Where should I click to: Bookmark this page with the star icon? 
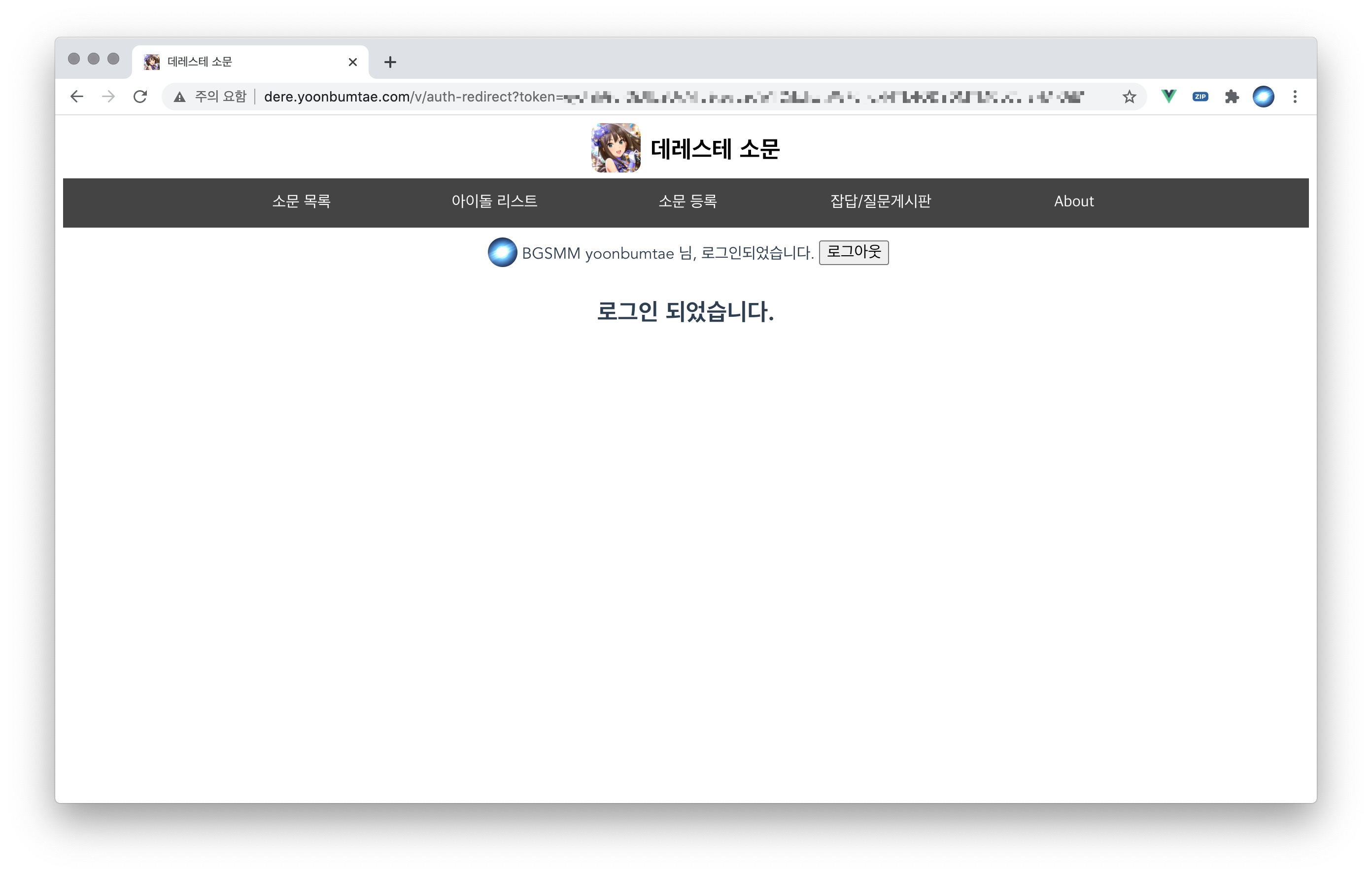[1129, 97]
